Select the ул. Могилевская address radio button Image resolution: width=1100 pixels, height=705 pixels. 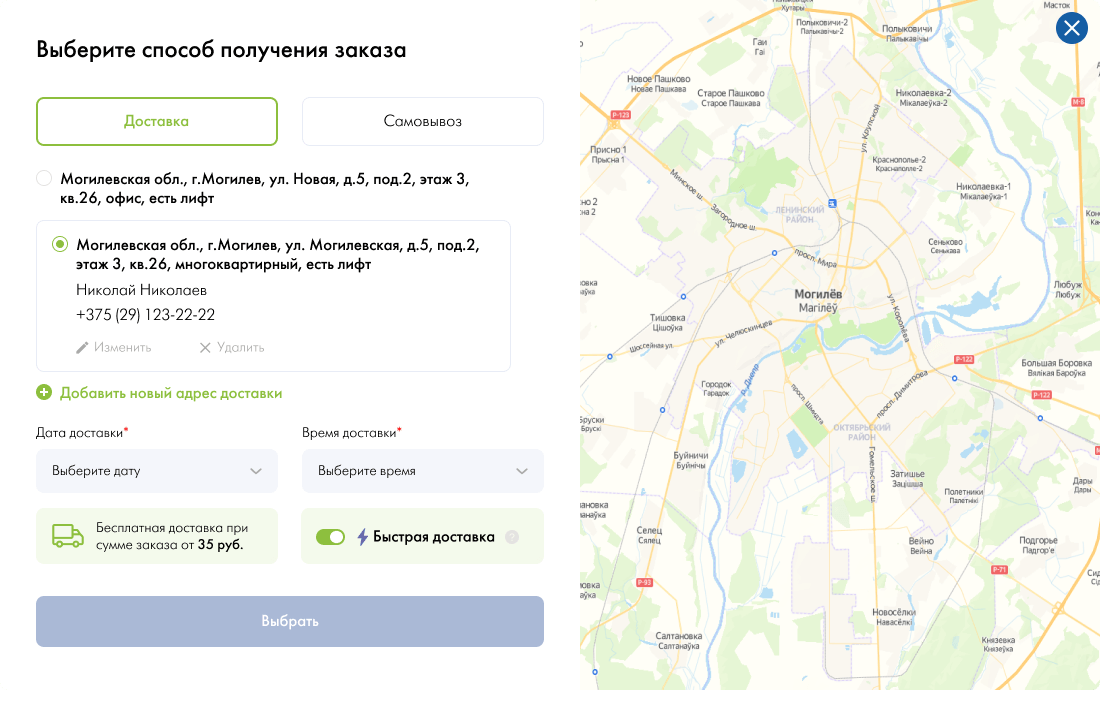[60, 244]
